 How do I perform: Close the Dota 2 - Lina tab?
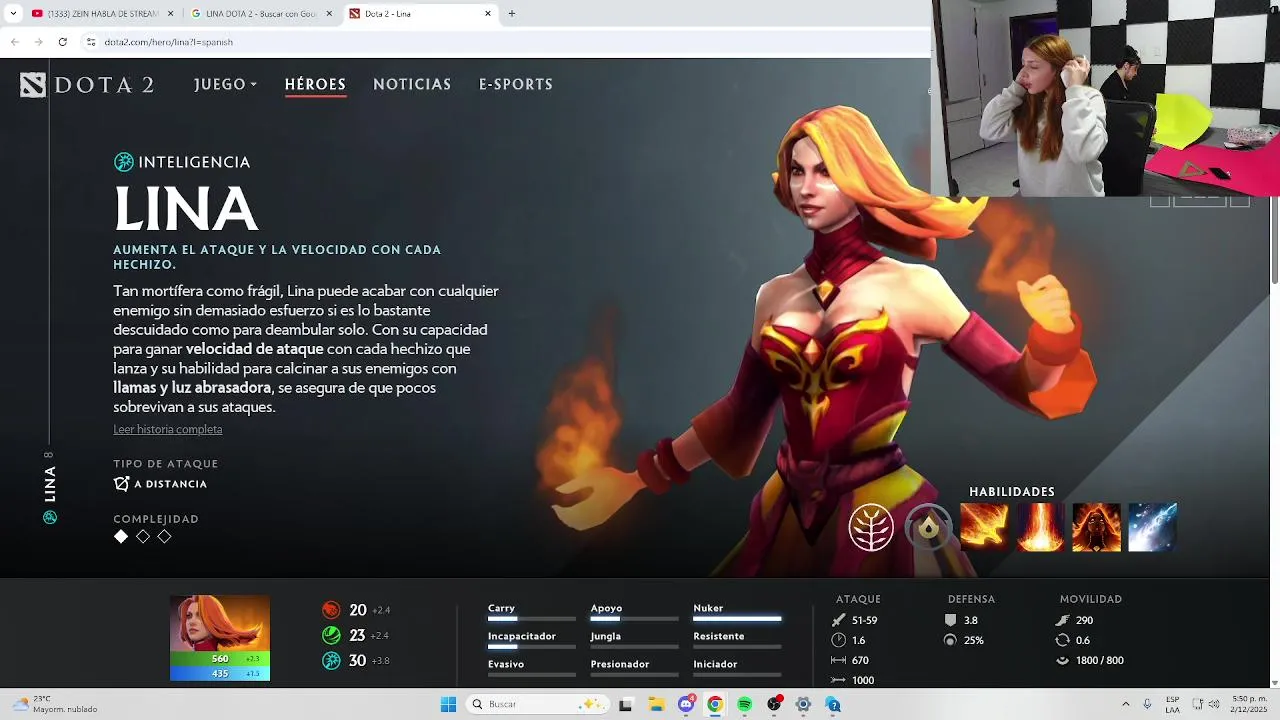coord(488,14)
